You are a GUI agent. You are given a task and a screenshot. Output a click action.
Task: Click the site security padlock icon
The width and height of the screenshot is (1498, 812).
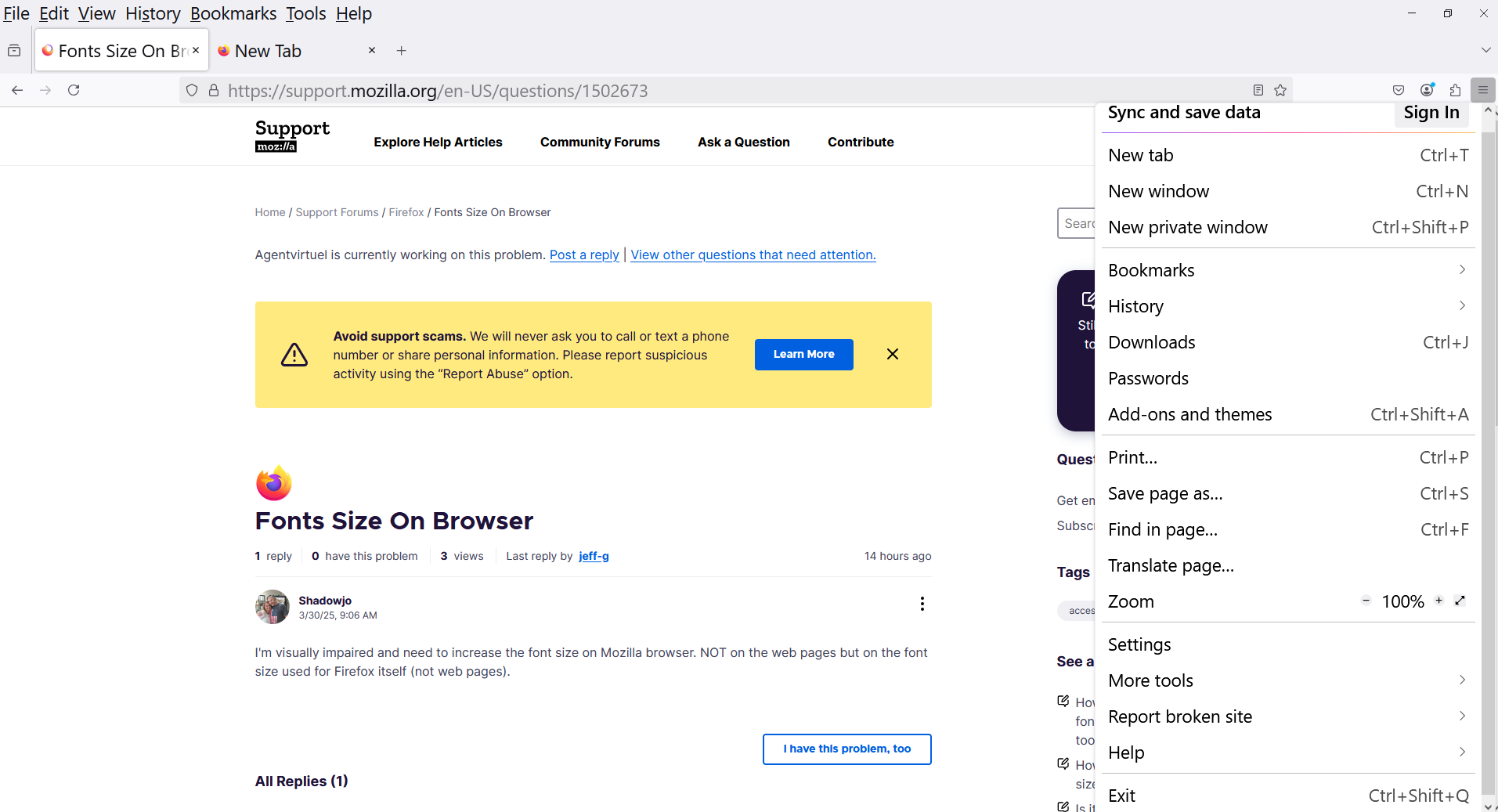[213, 90]
